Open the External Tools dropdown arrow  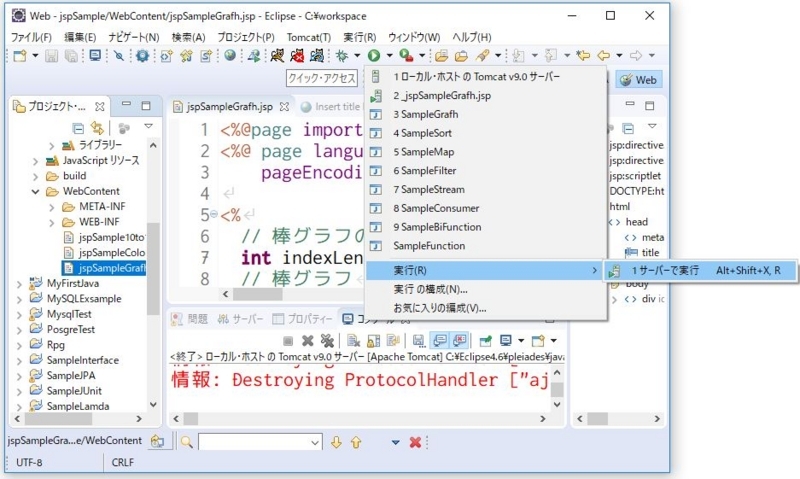pos(421,56)
